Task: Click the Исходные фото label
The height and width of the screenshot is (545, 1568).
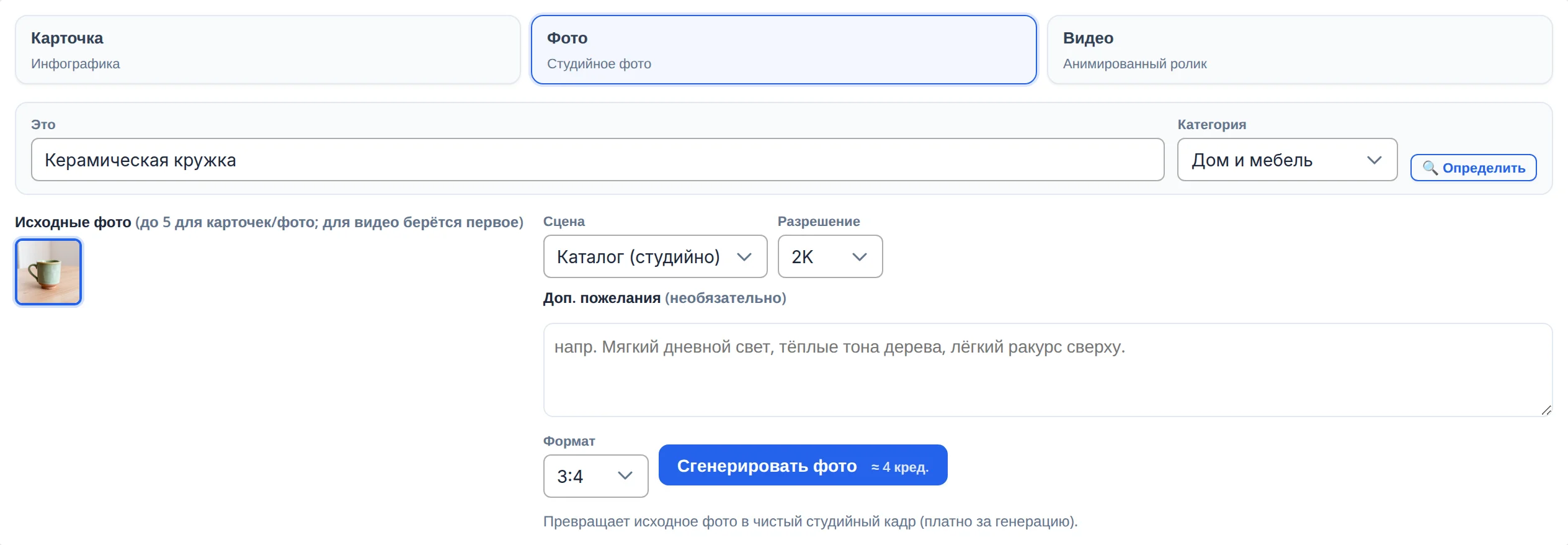Action: click(x=73, y=222)
